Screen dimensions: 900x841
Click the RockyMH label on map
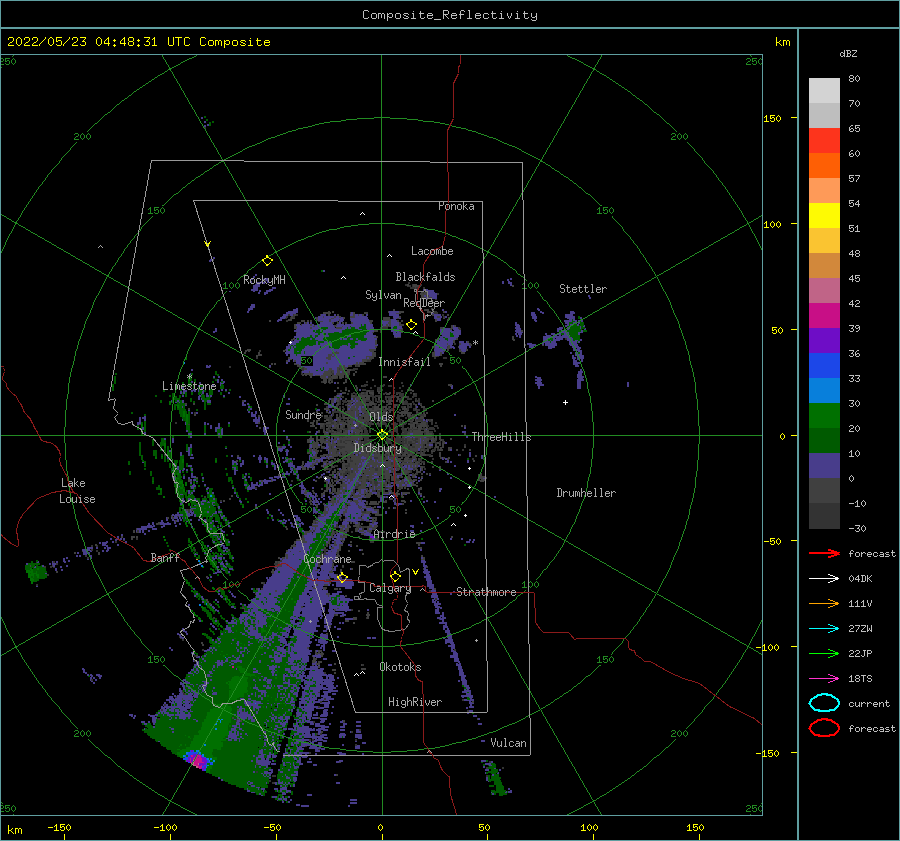(264, 280)
